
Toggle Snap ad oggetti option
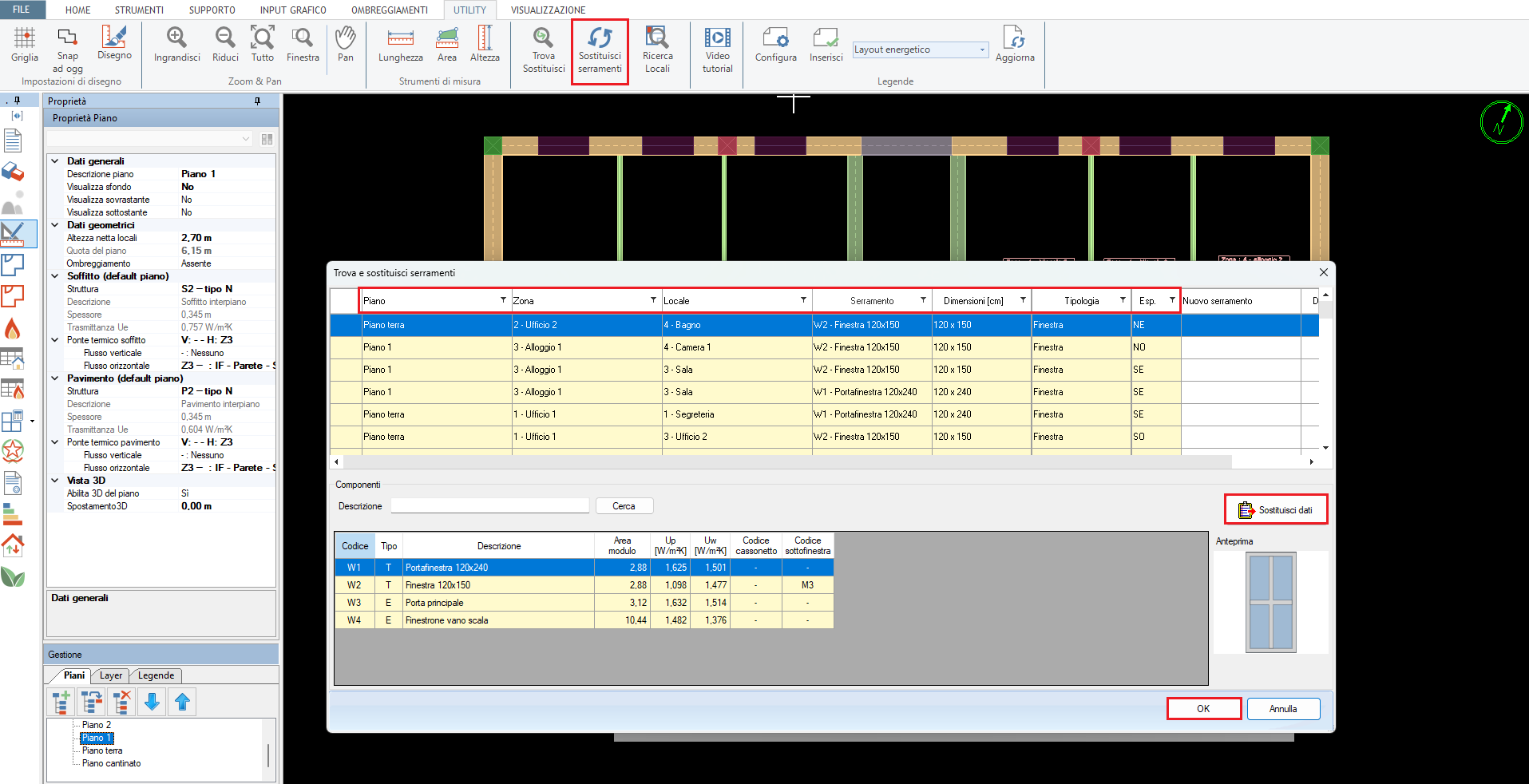click(68, 49)
